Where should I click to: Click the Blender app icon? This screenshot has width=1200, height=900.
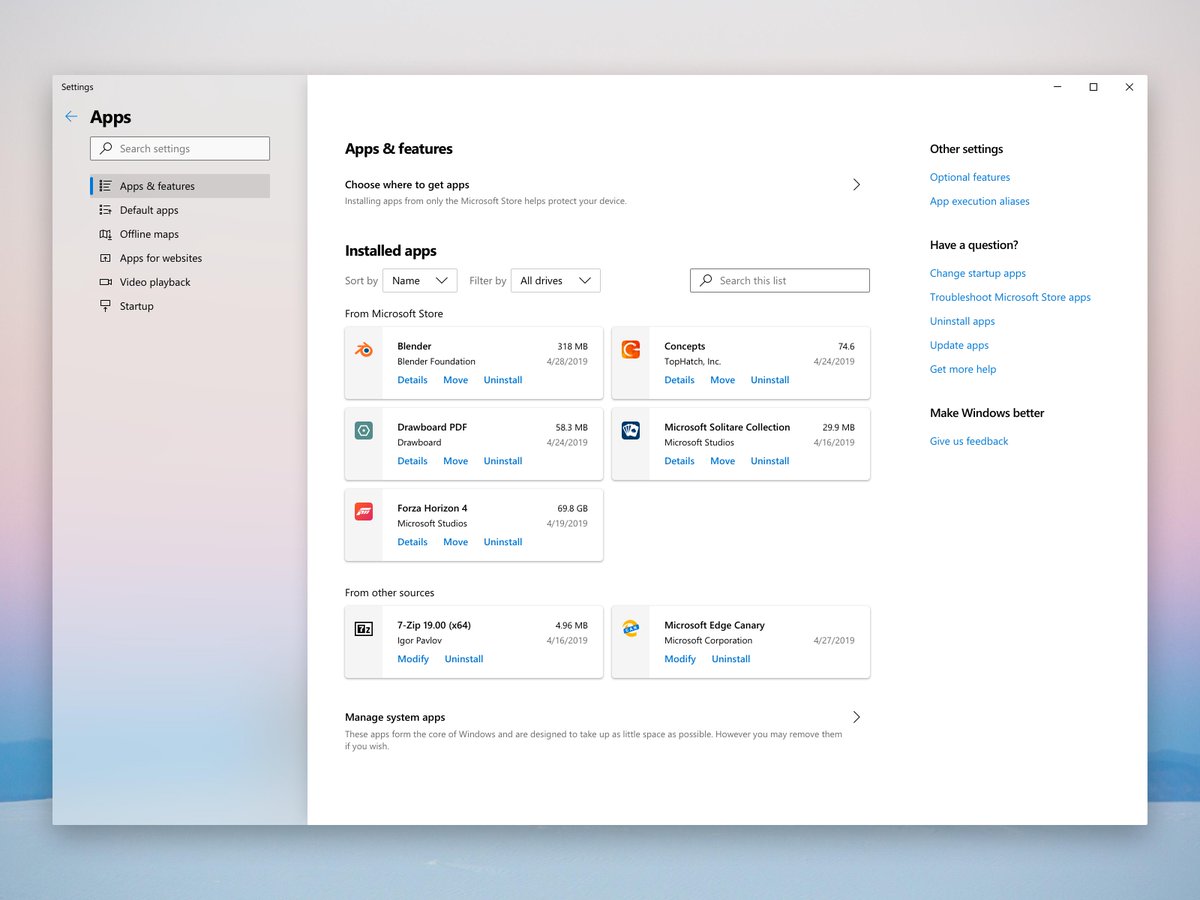point(364,350)
